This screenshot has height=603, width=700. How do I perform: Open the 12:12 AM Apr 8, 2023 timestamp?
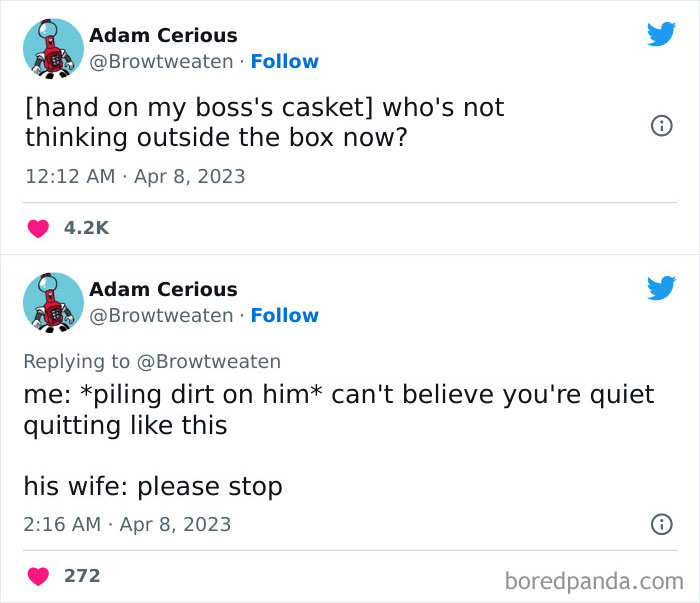[135, 176]
